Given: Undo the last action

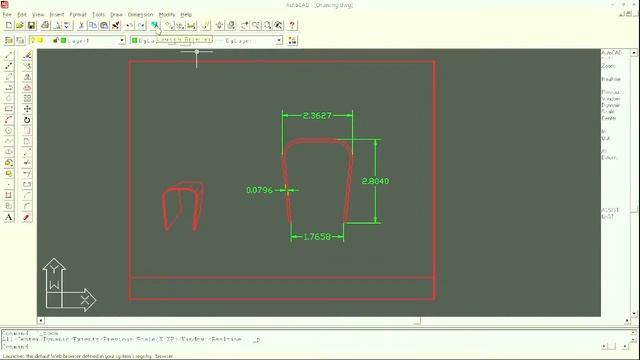Looking at the screenshot, I should click(130, 26).
